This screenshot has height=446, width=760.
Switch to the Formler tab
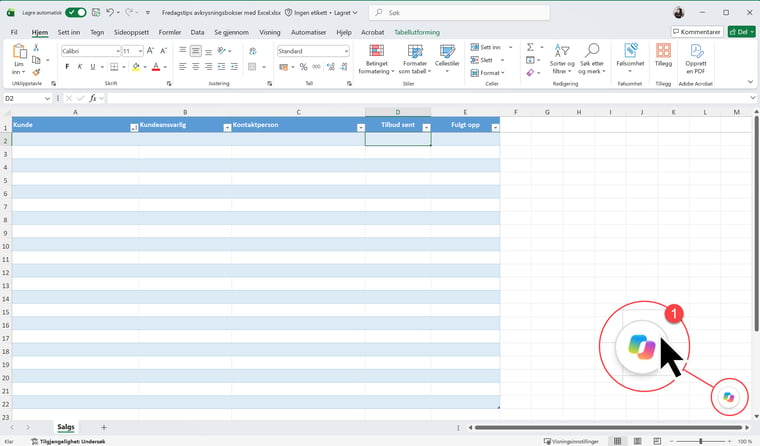coord(170,32)
